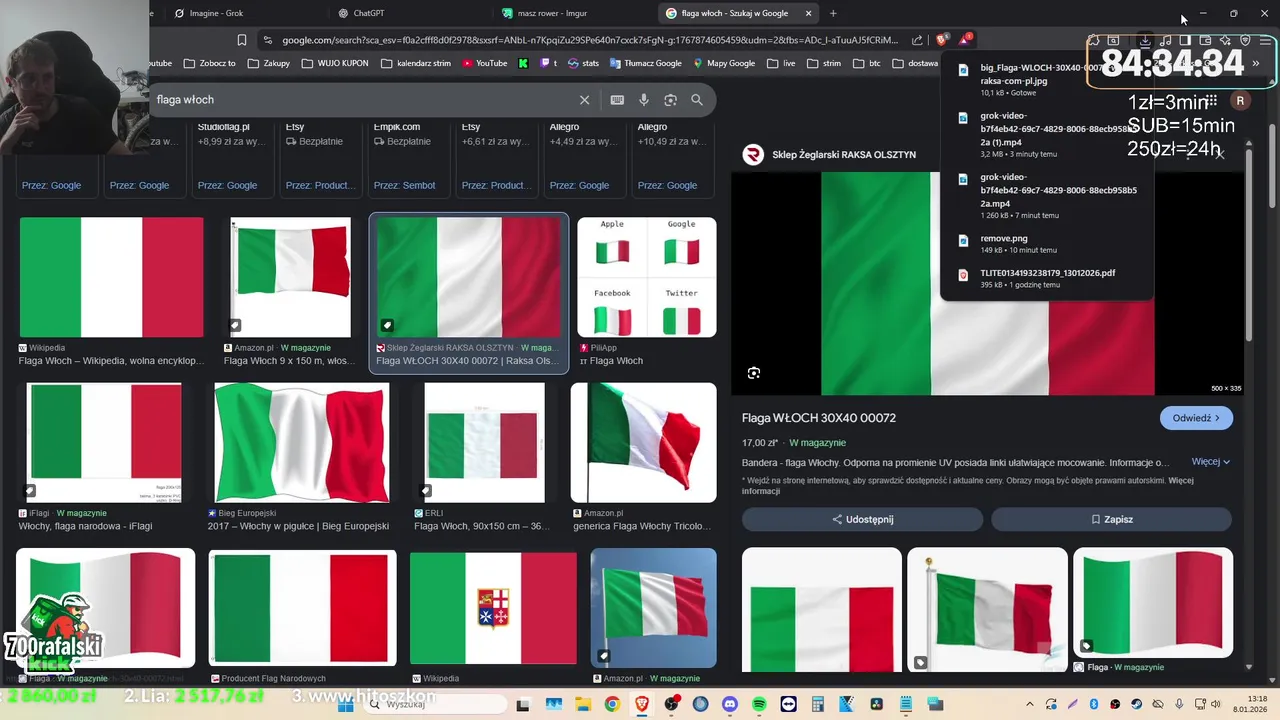Open a new browser tab
The image size is (1280, 720).
pos(833,13)
